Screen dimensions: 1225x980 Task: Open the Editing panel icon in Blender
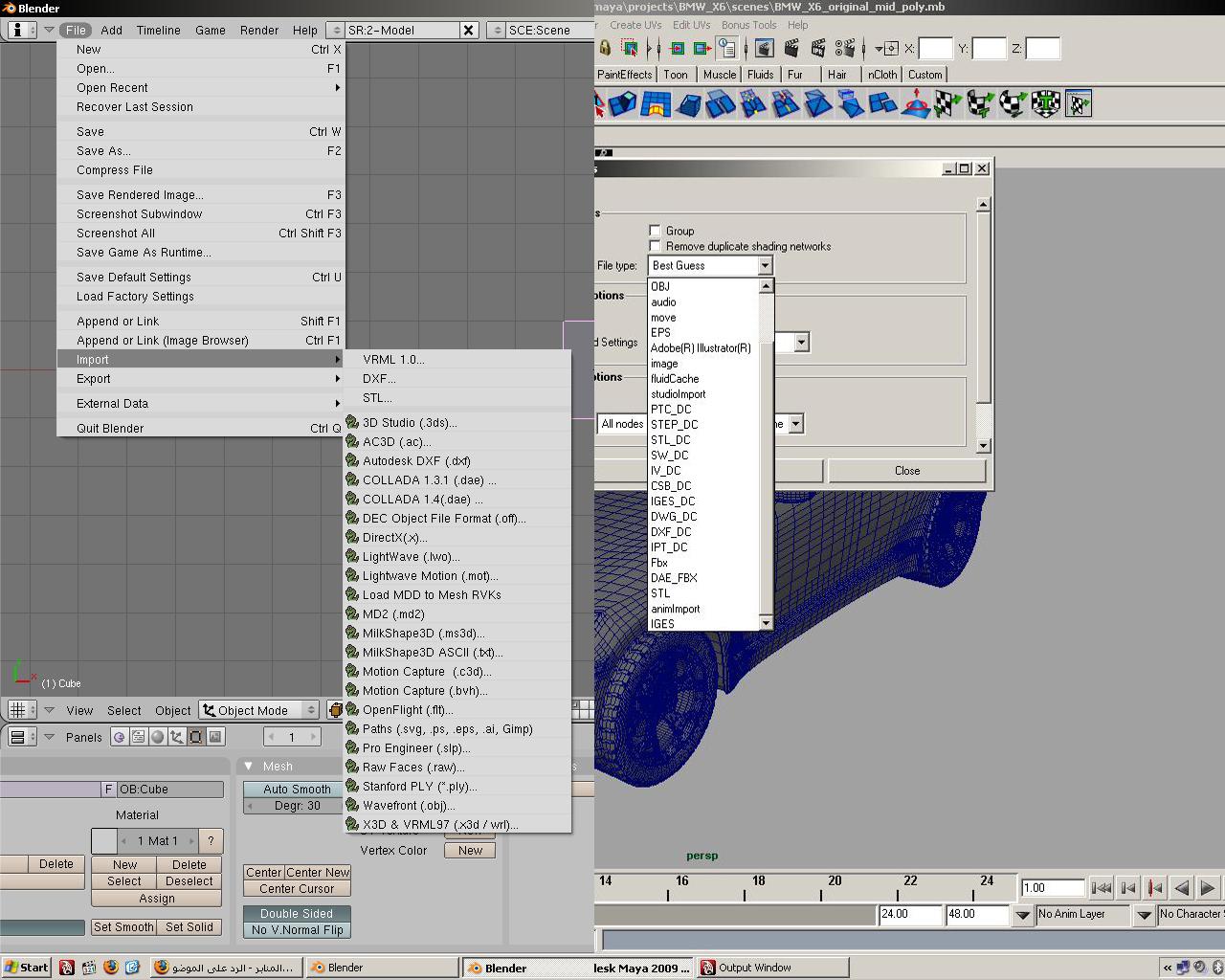[195, 737]
